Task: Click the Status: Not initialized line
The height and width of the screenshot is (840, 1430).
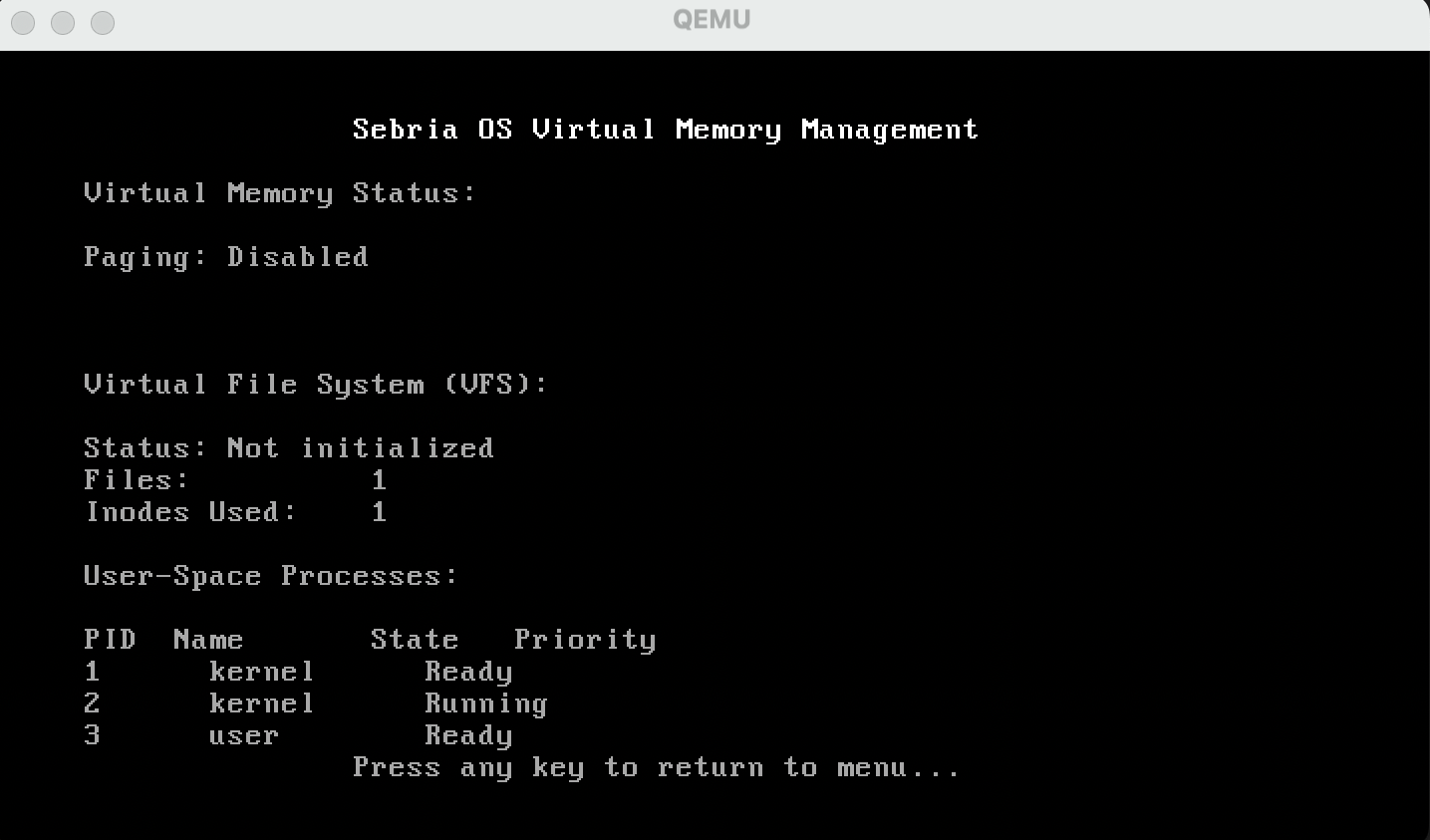Action: coord(289,447)
